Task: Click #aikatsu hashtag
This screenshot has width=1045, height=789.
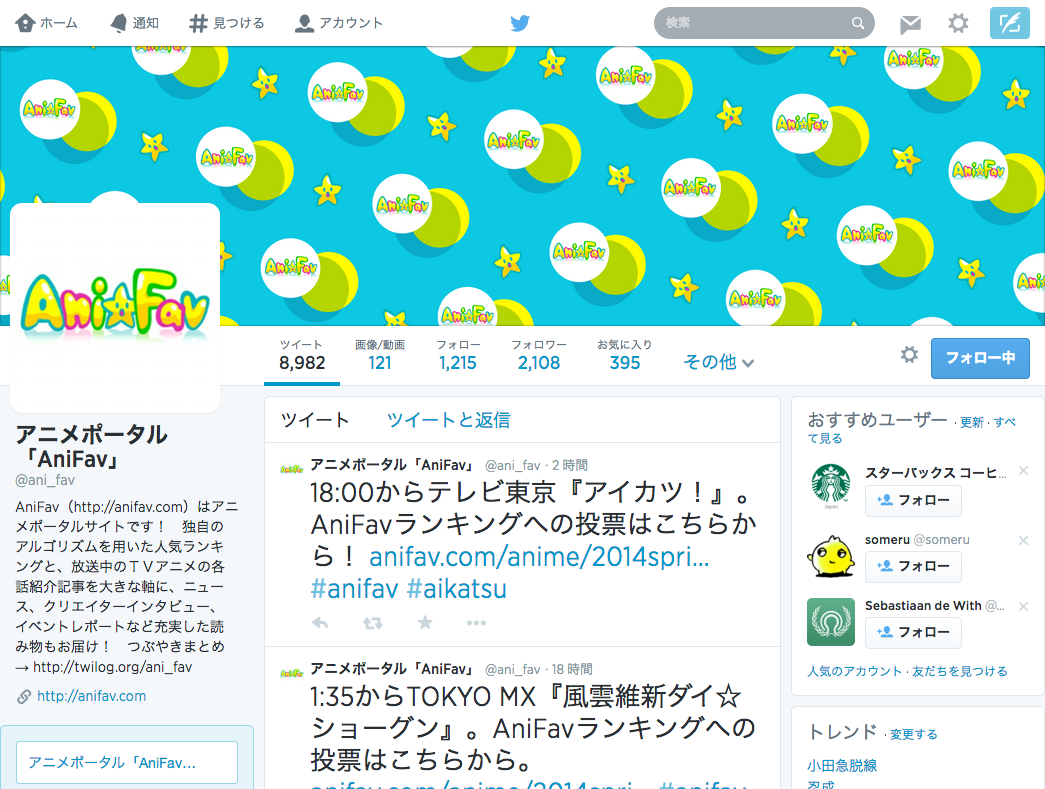Action: pyautogui.click(x=457, y=589)
